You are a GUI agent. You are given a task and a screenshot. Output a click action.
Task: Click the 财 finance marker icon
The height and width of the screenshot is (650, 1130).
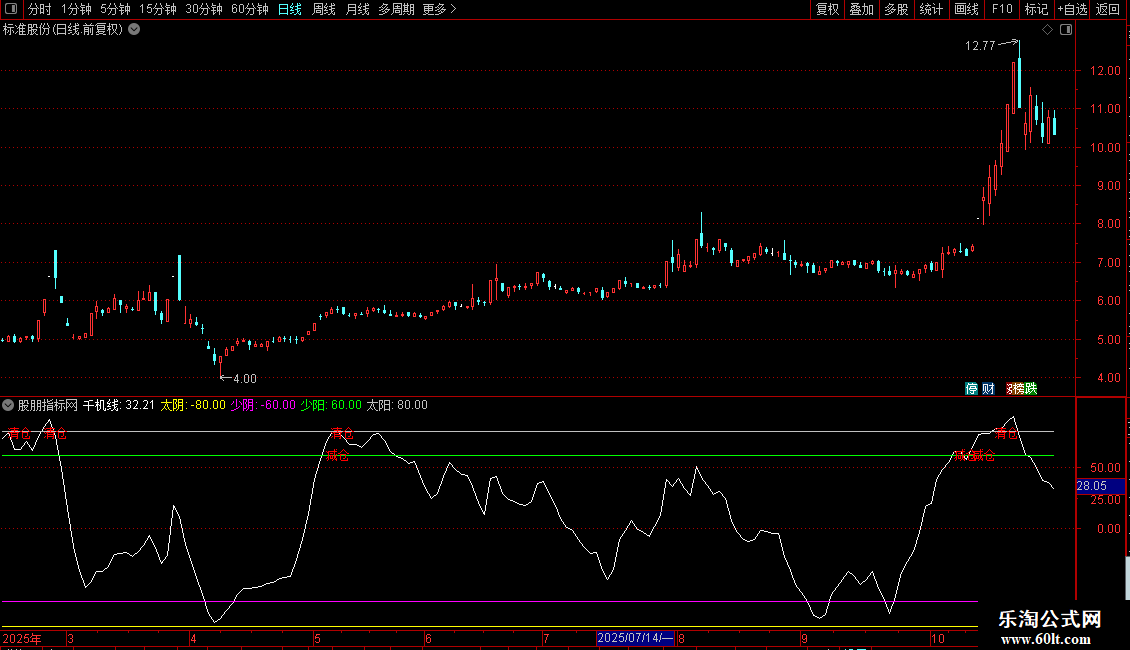(988, 388)
